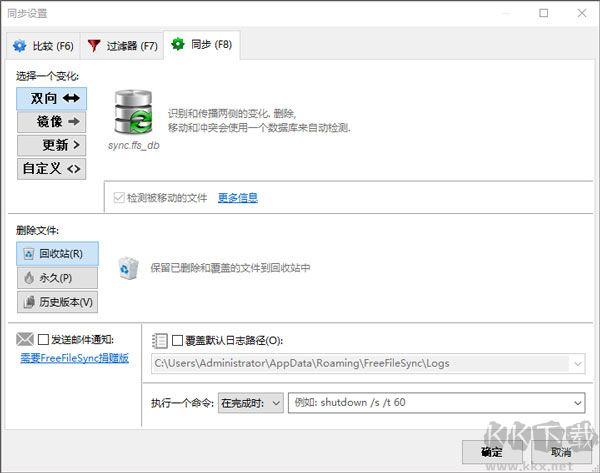
Task: Choose the 双向 two-way sync variant
Action: [x=52, y=99]
